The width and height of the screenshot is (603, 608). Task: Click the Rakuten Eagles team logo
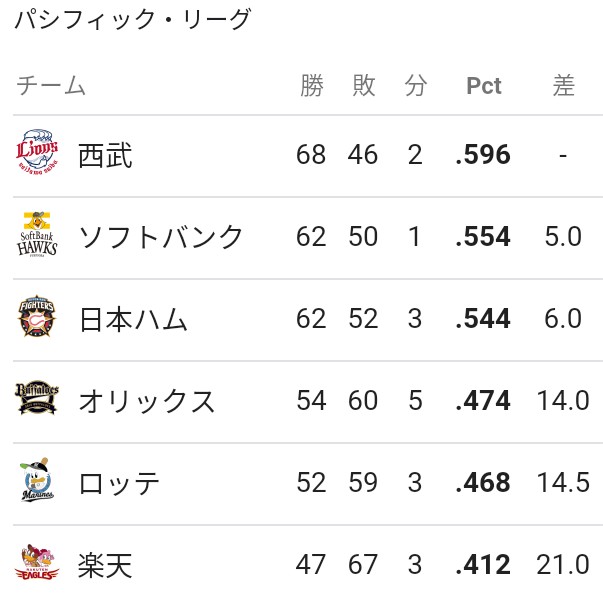pos(37,562)
